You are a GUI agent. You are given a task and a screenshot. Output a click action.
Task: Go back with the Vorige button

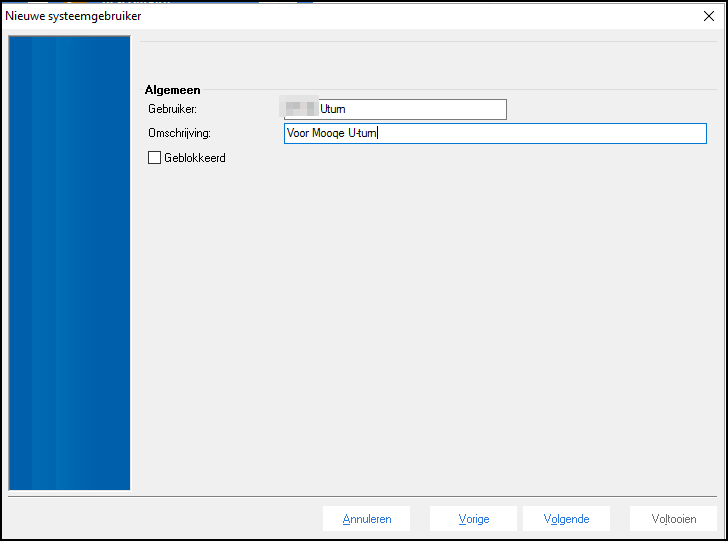pyautogui.click(x=473, y=519)
